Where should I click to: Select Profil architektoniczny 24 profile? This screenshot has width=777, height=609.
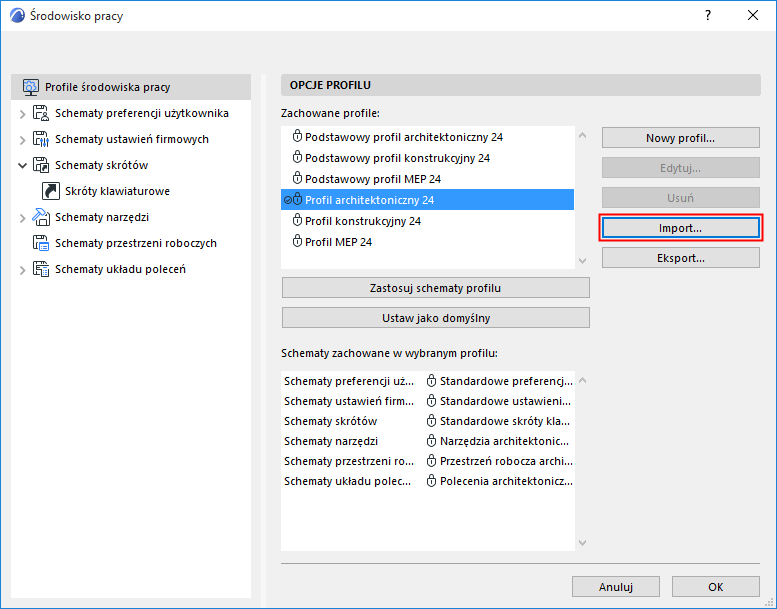point(427,200)
